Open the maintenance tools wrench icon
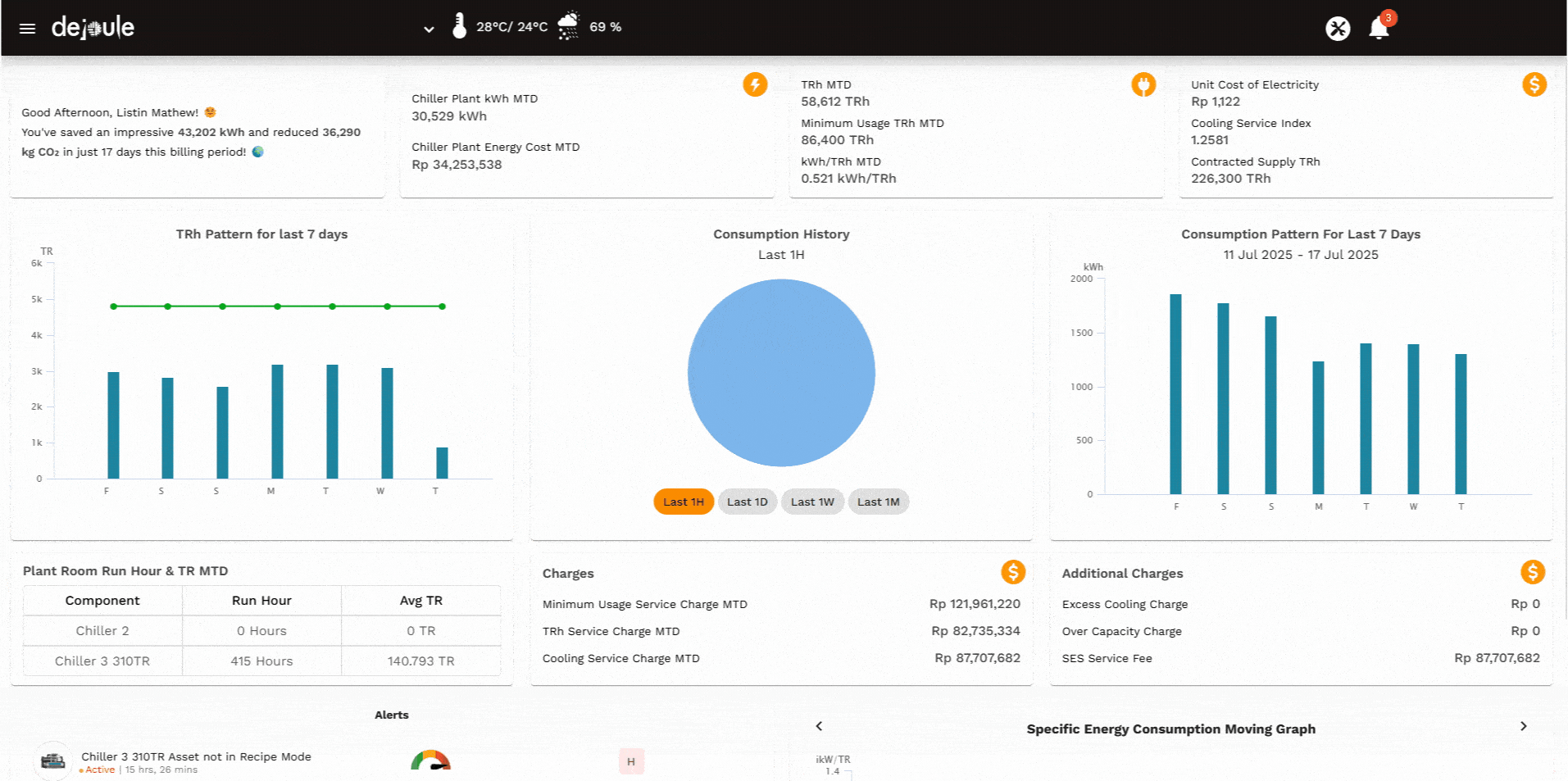Screen dimensions: 1568x781 [x=1338, y=29]
